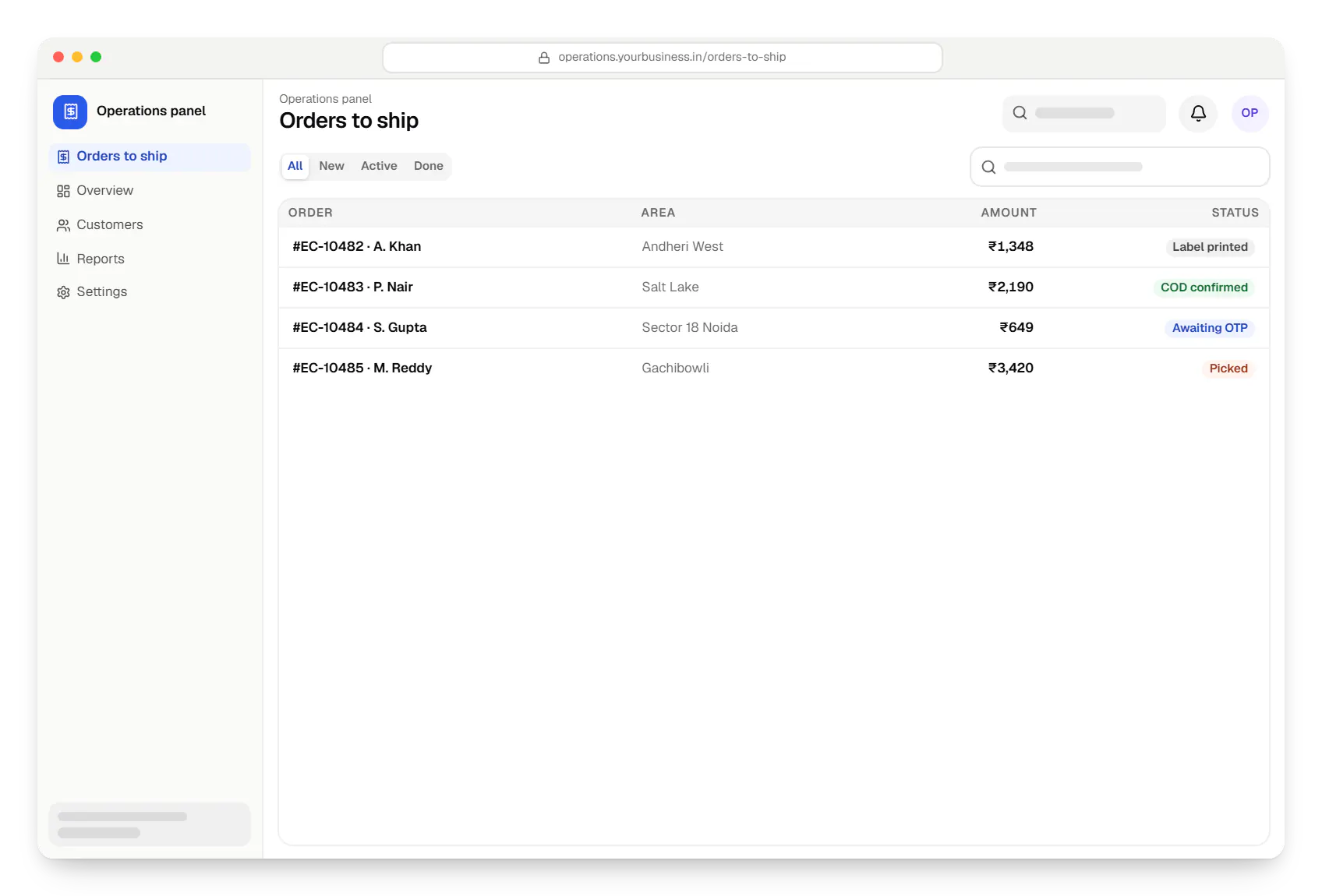Open Orders to ship in sidebar

tap(150, 157)
